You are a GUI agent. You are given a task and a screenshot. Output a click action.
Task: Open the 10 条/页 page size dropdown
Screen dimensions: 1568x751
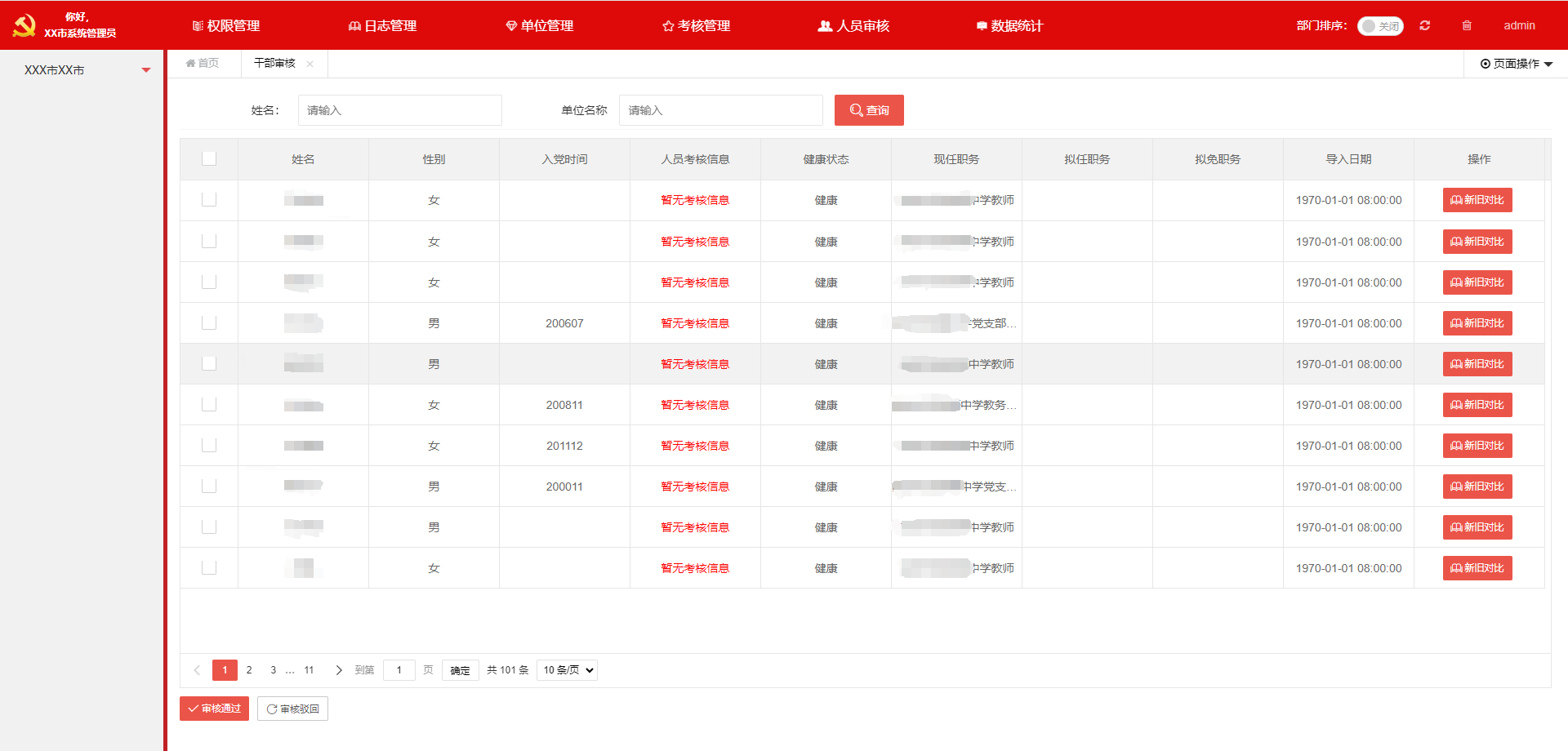(x=567, y=670)
